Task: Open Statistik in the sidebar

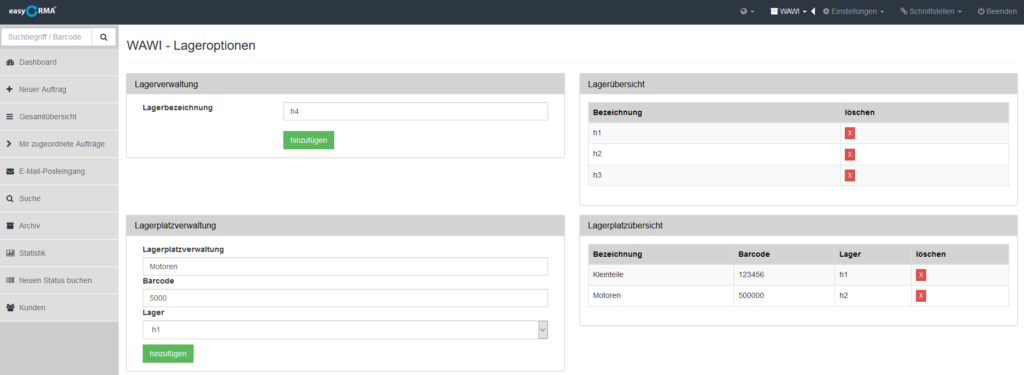Action: click(x=59, y=253)
